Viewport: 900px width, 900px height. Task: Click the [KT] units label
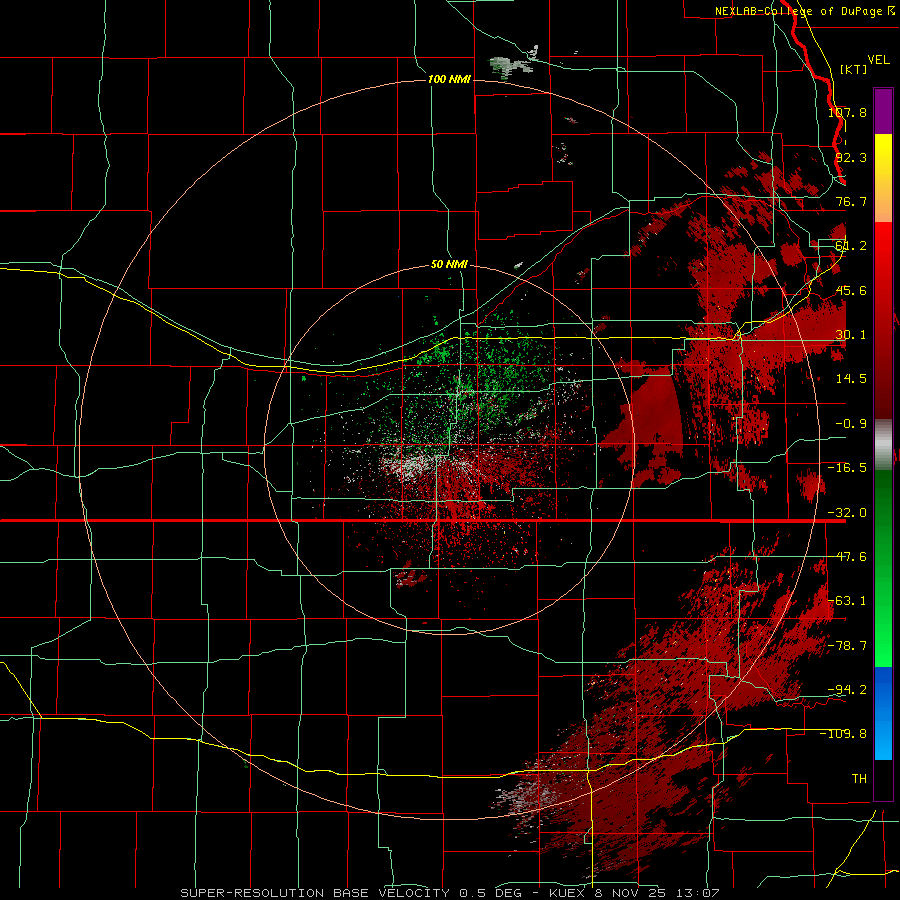853,69
